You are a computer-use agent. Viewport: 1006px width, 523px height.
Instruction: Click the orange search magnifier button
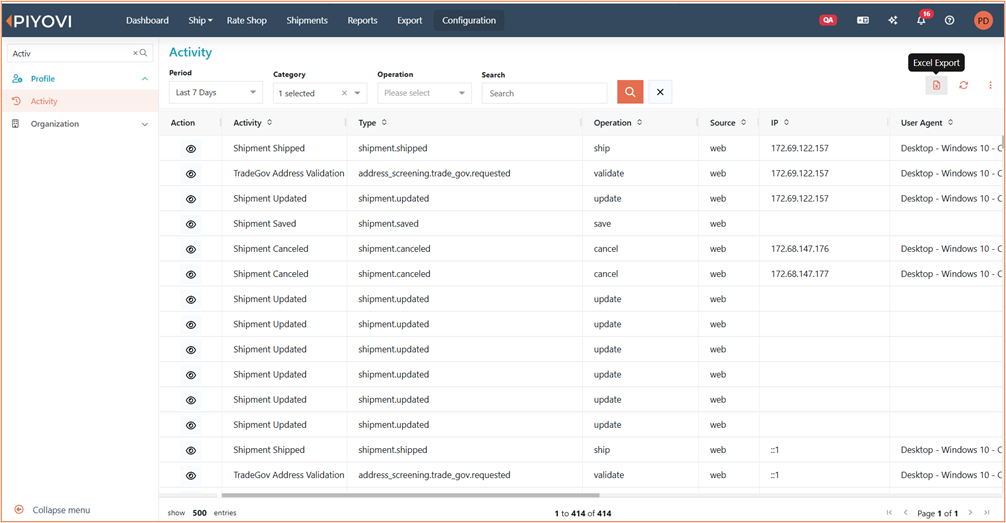(630, 92)
